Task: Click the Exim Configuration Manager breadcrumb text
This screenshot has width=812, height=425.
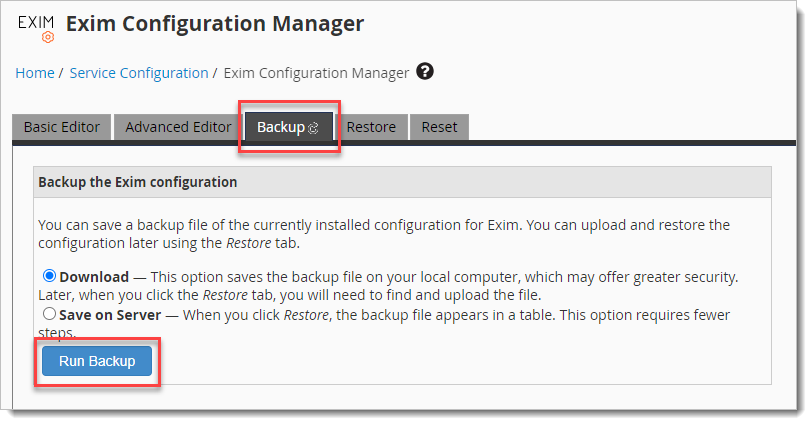Action: (316, 73)
